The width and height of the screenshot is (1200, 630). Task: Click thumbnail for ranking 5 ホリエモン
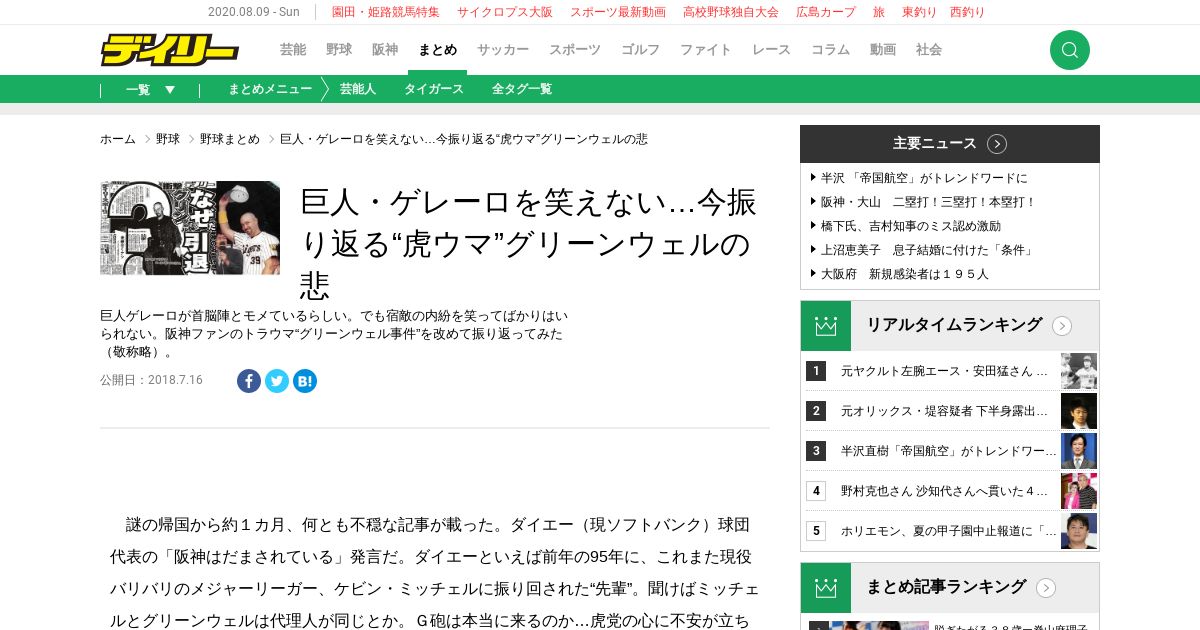(x=1079, y=531)
